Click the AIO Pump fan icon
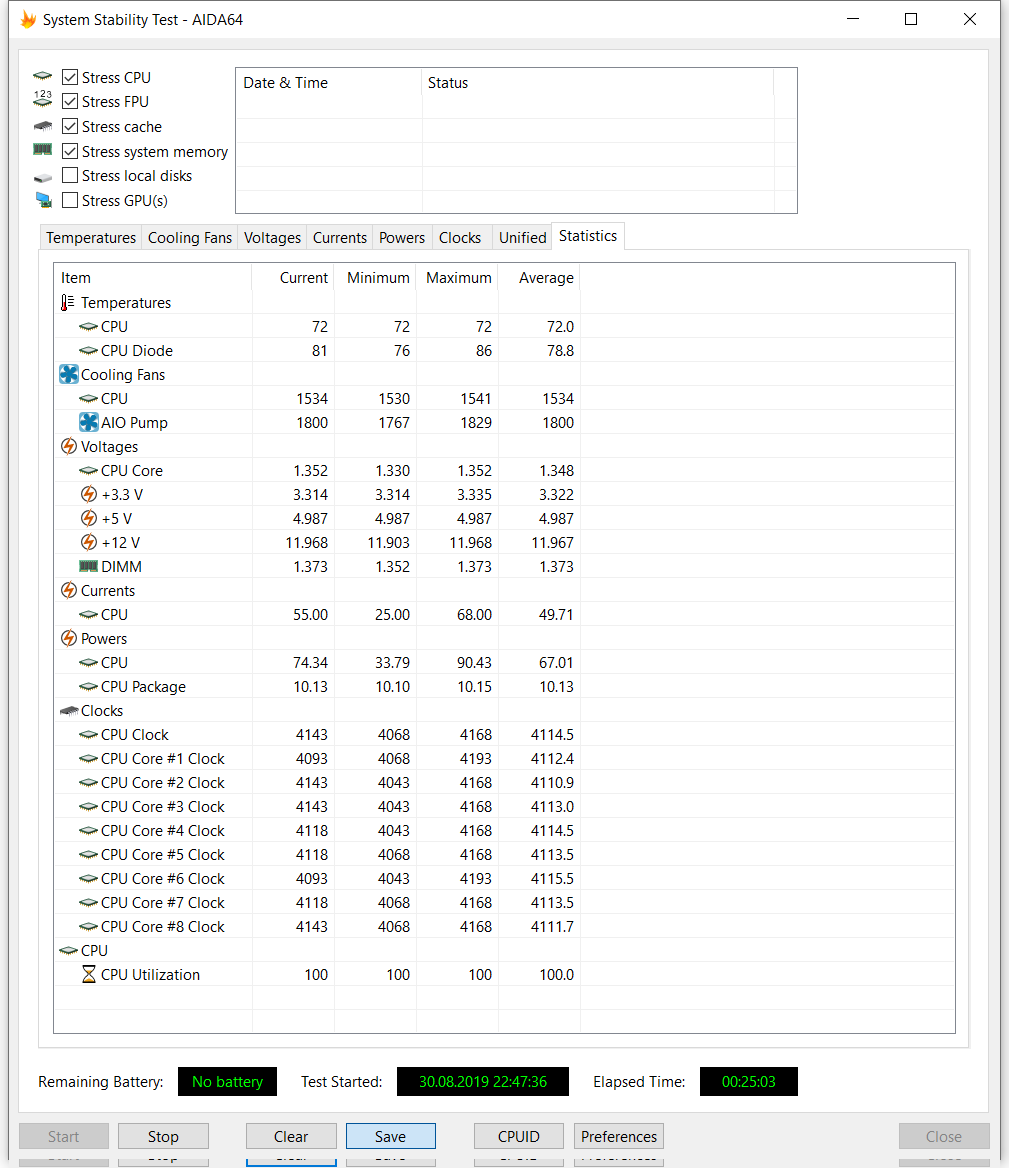This screenshot has height=1168, width=1009. [89, 422]
